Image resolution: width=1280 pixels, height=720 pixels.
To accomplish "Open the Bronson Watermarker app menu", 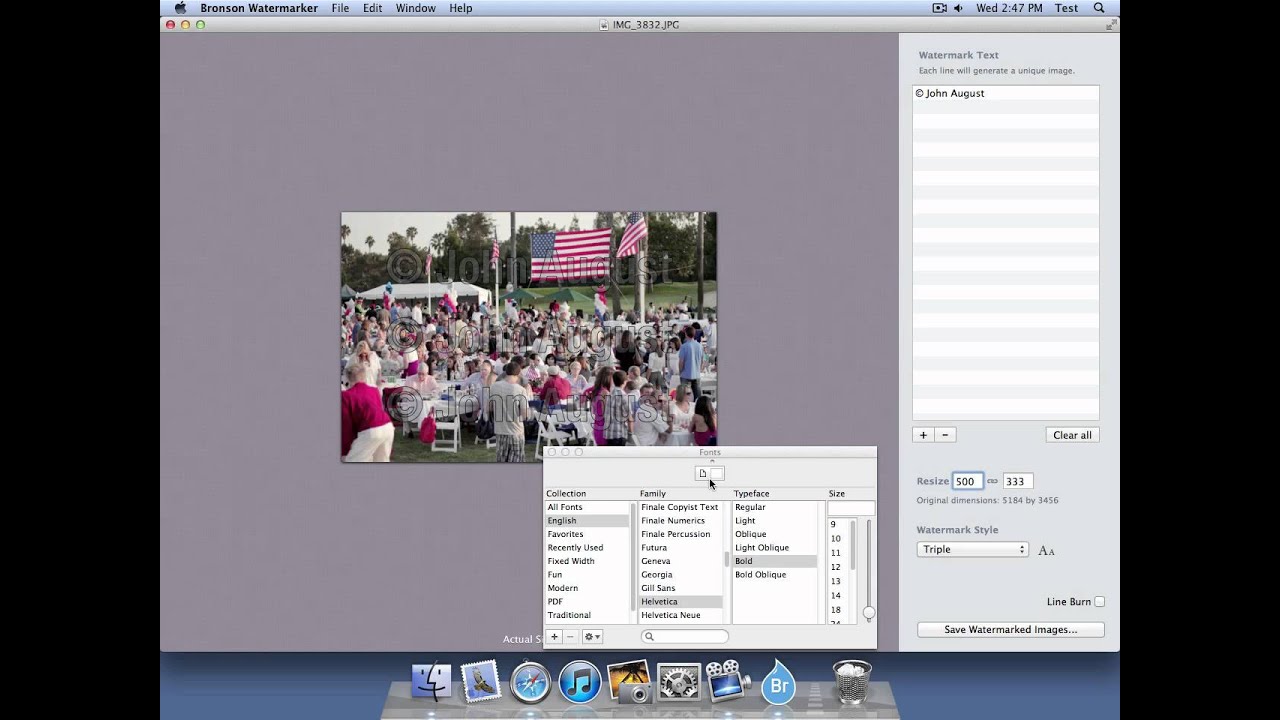I will pos(259,8).
